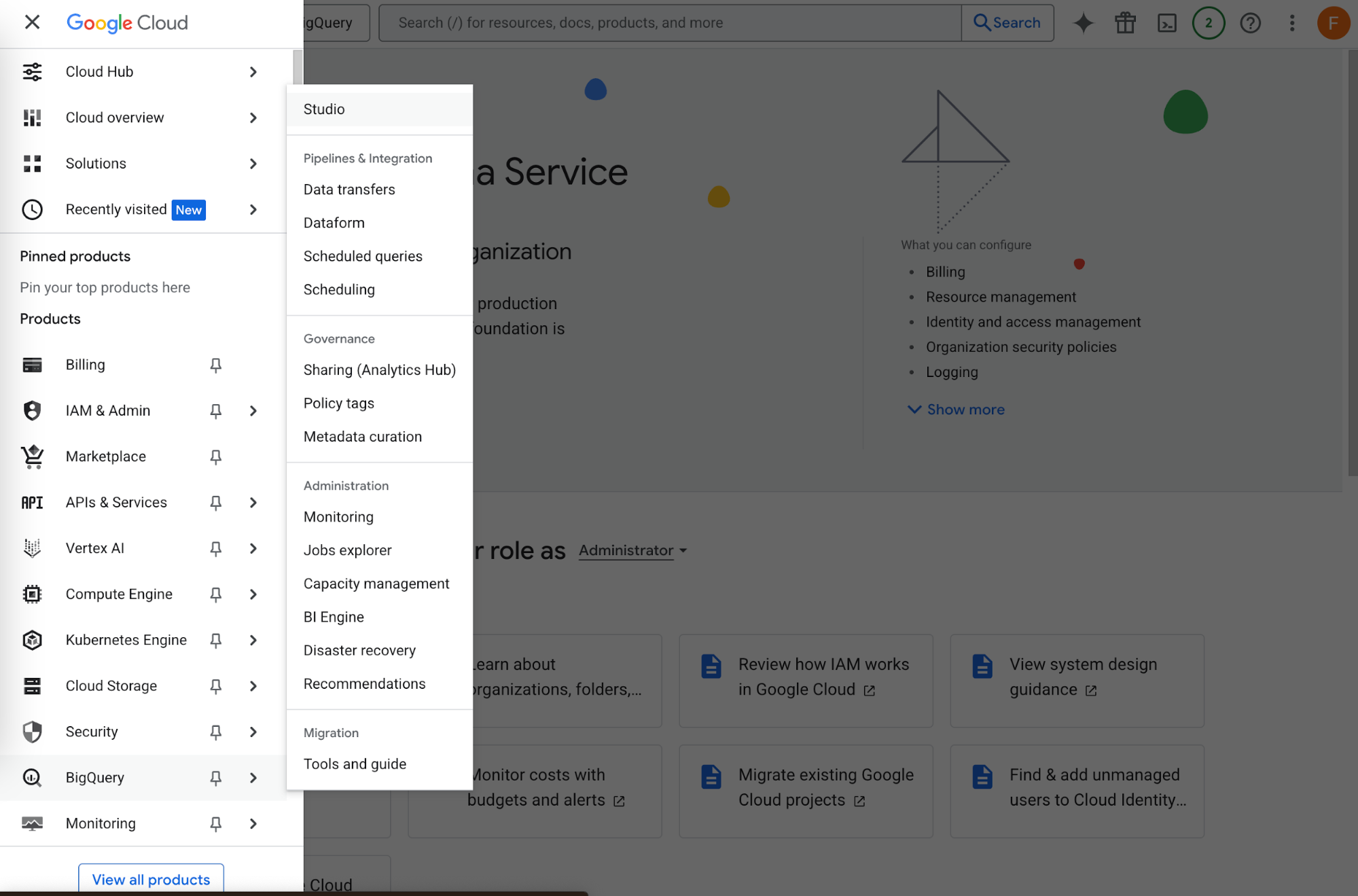Expand the Recently visited submenu chevron
This screenshot has height=896, width=1358.
point(253,209)
